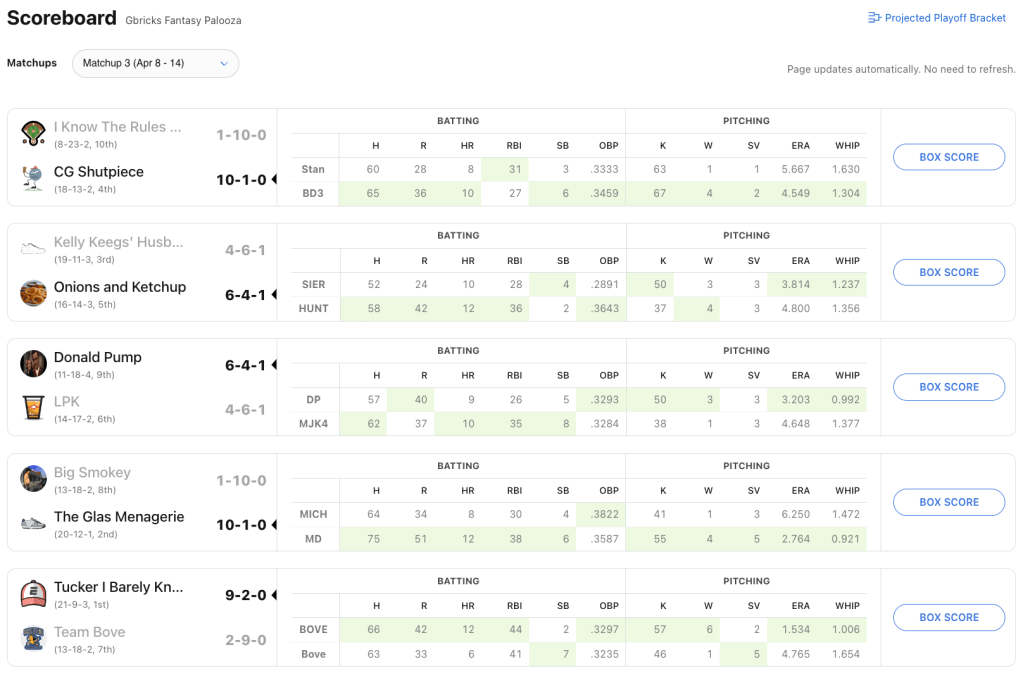Viewport: 1023px width, 690px height.
Task: Click LPK team logo icon
Action: (x=33, y=408)
